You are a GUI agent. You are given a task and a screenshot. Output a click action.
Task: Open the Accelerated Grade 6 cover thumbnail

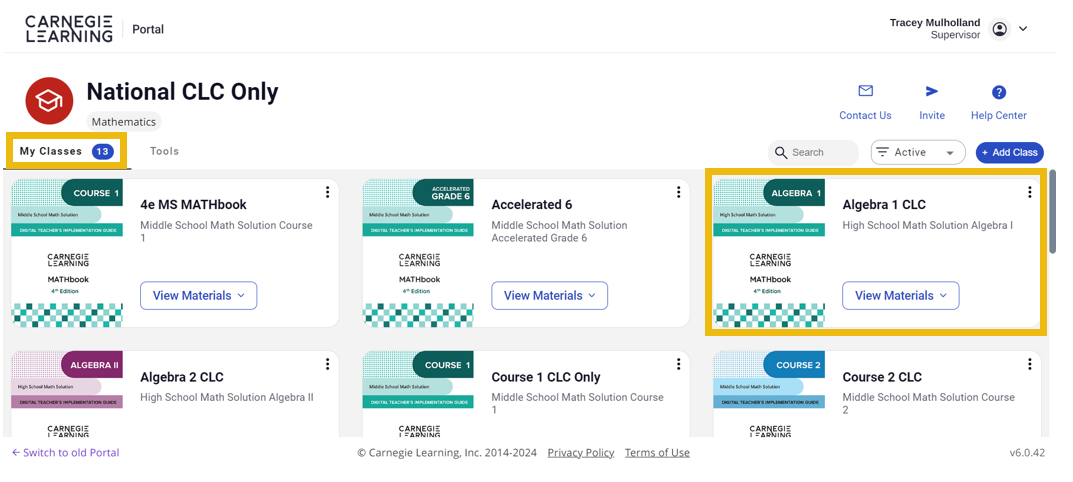click(x=418, y=253)
